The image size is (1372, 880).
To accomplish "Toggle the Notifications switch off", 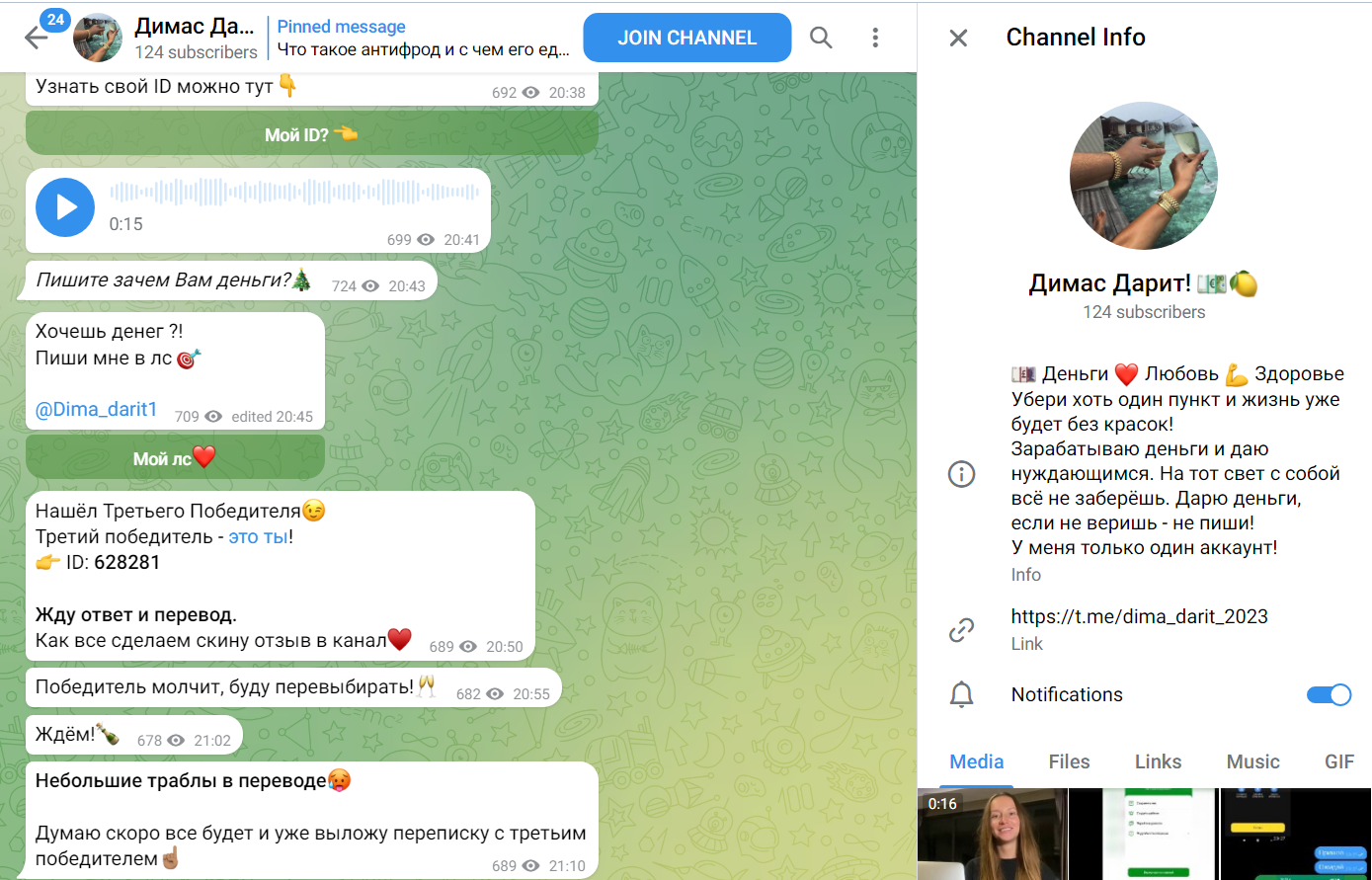I will pyautogui.click(x=1329, y=694).
